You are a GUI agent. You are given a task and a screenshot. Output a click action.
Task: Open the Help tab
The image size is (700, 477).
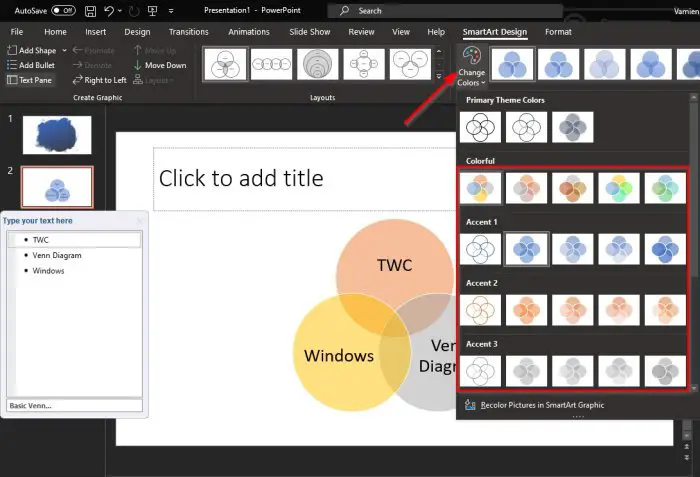[436, 32]
